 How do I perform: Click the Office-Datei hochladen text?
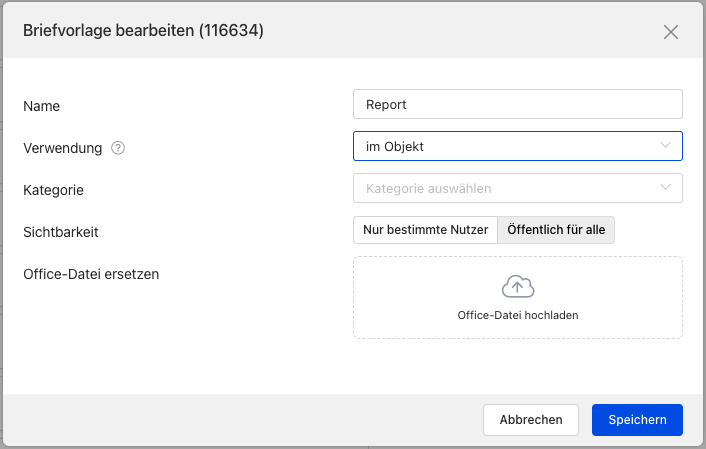tap(518, 315)
